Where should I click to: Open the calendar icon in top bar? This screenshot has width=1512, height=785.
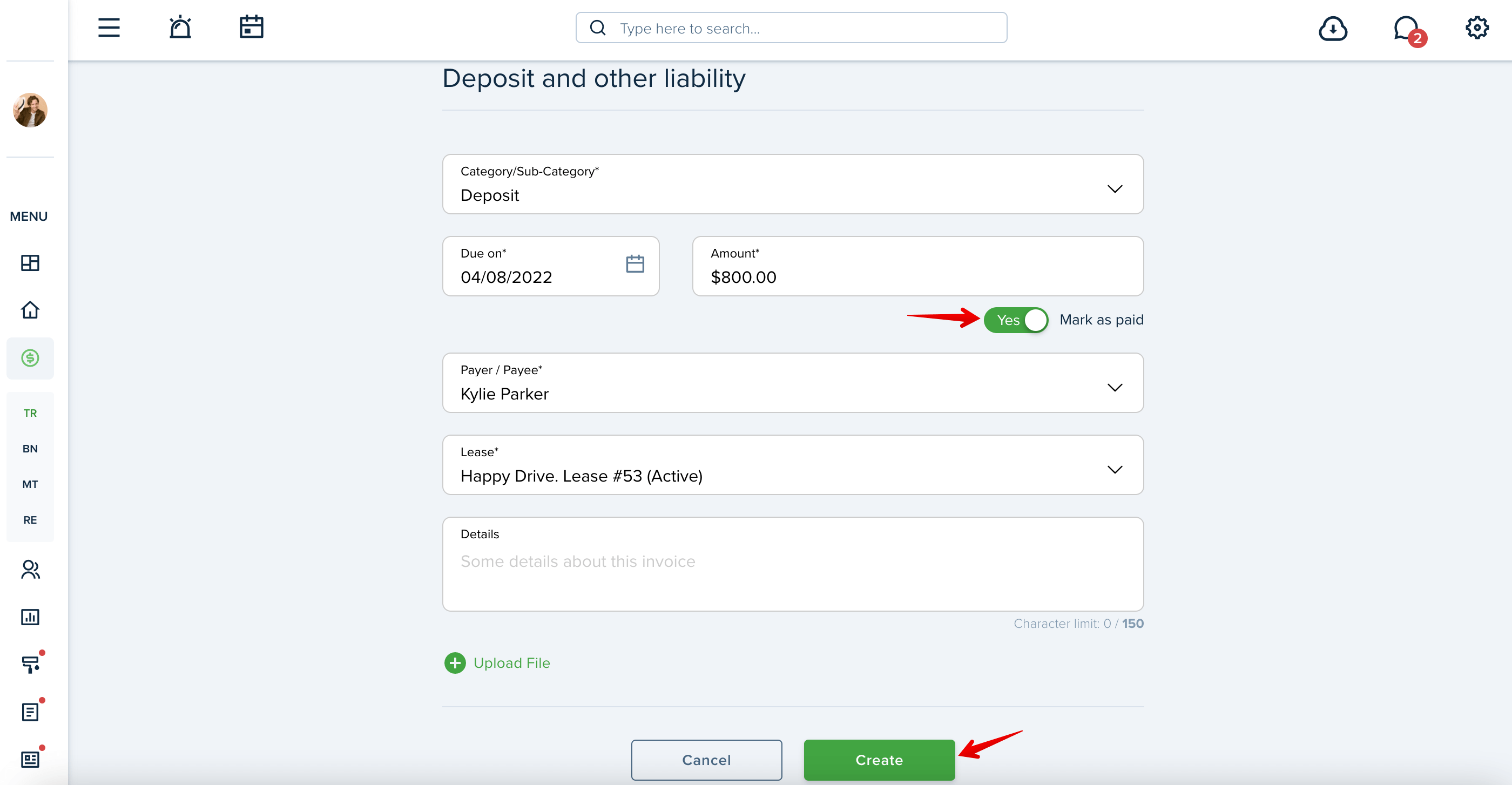tap(251, 28)
